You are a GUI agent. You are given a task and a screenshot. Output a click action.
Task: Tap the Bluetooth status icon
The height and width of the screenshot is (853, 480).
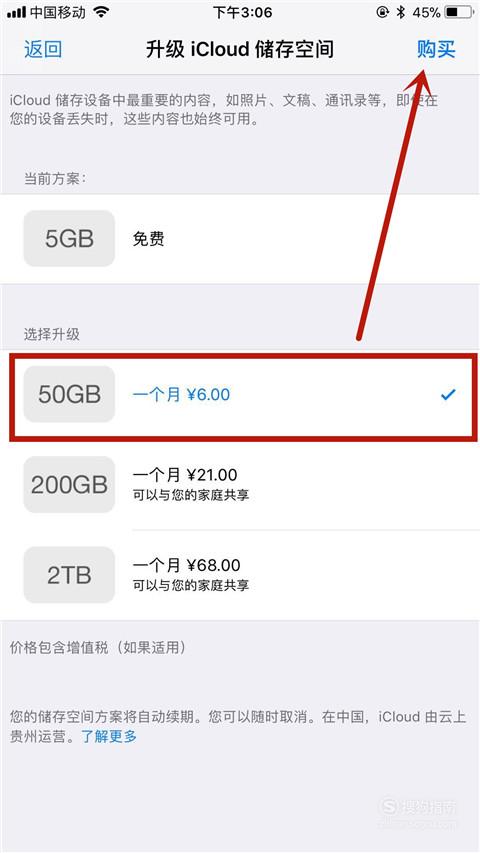click(x=401, y=12)
